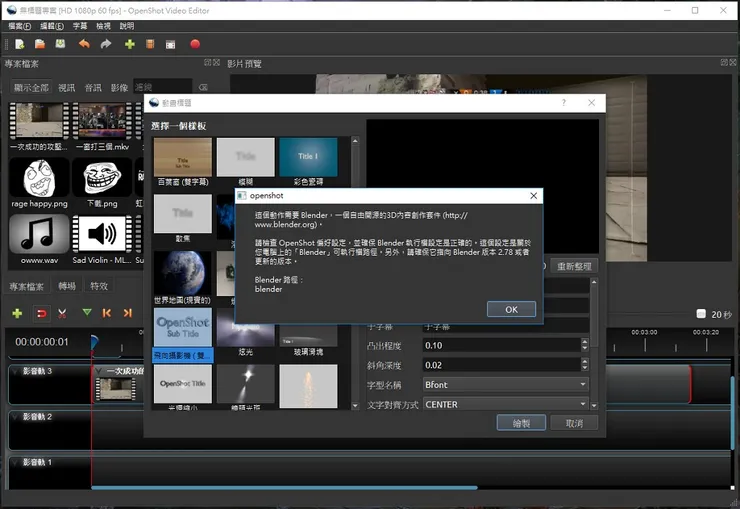
Task: Close the animated title dialog
Action: 591,102
